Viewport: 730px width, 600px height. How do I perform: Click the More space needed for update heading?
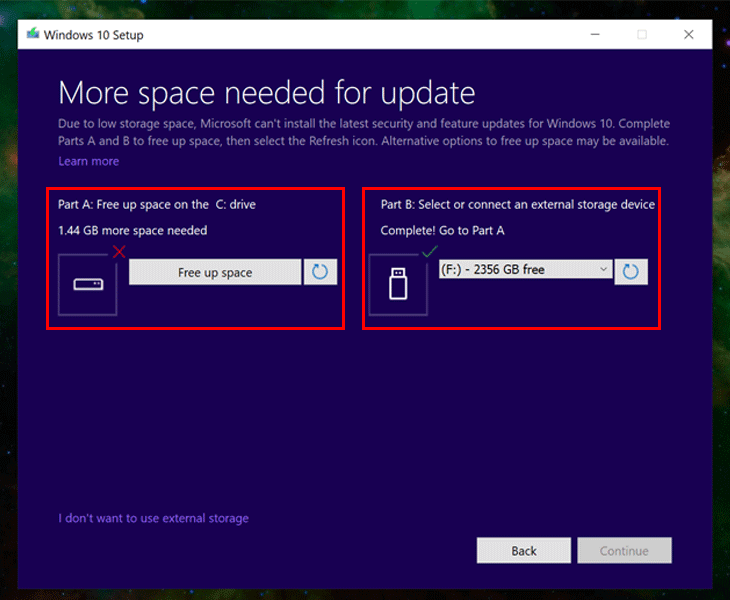[x=267, y=93]
